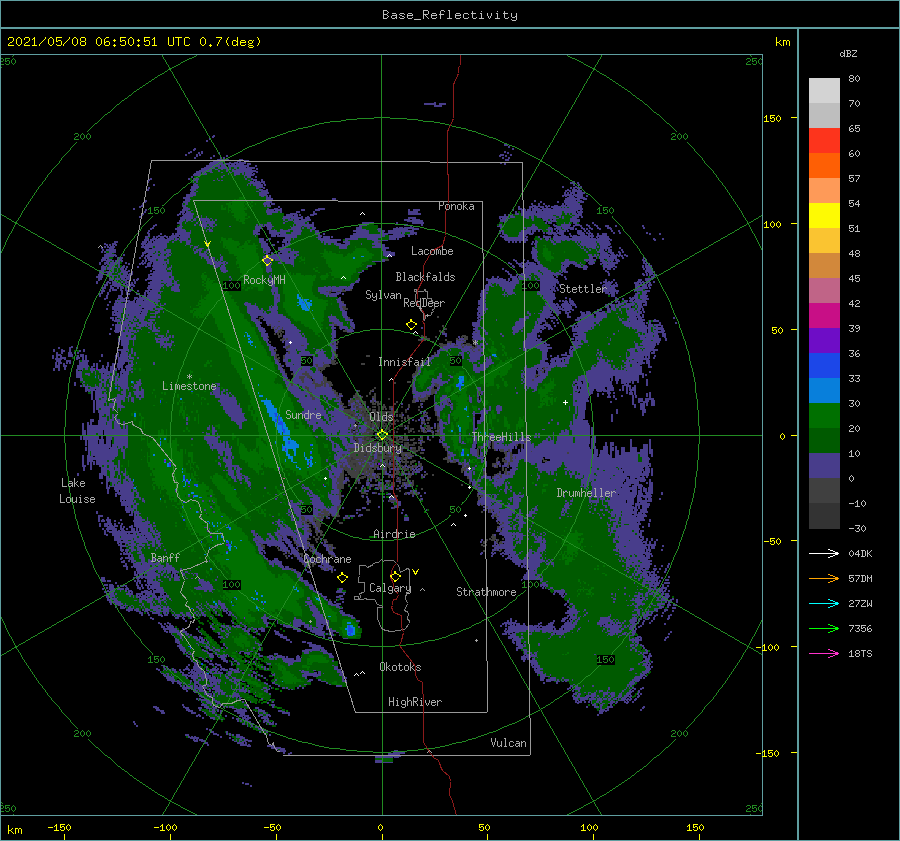This screenshot has width=900, height=841.
Task: Click the Airdrie label
Action: 394,534
